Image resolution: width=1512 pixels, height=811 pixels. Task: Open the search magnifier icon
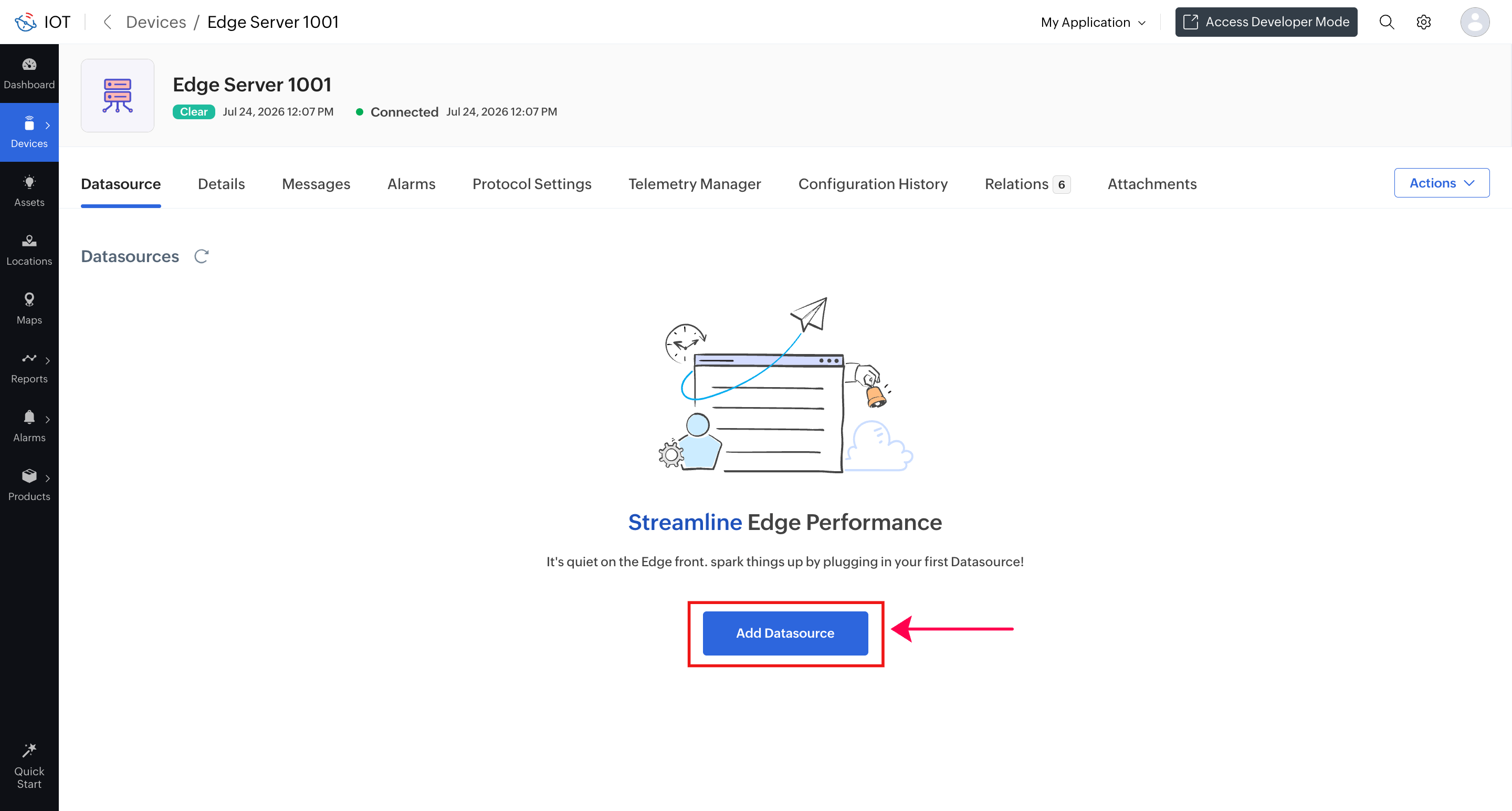1387,22
